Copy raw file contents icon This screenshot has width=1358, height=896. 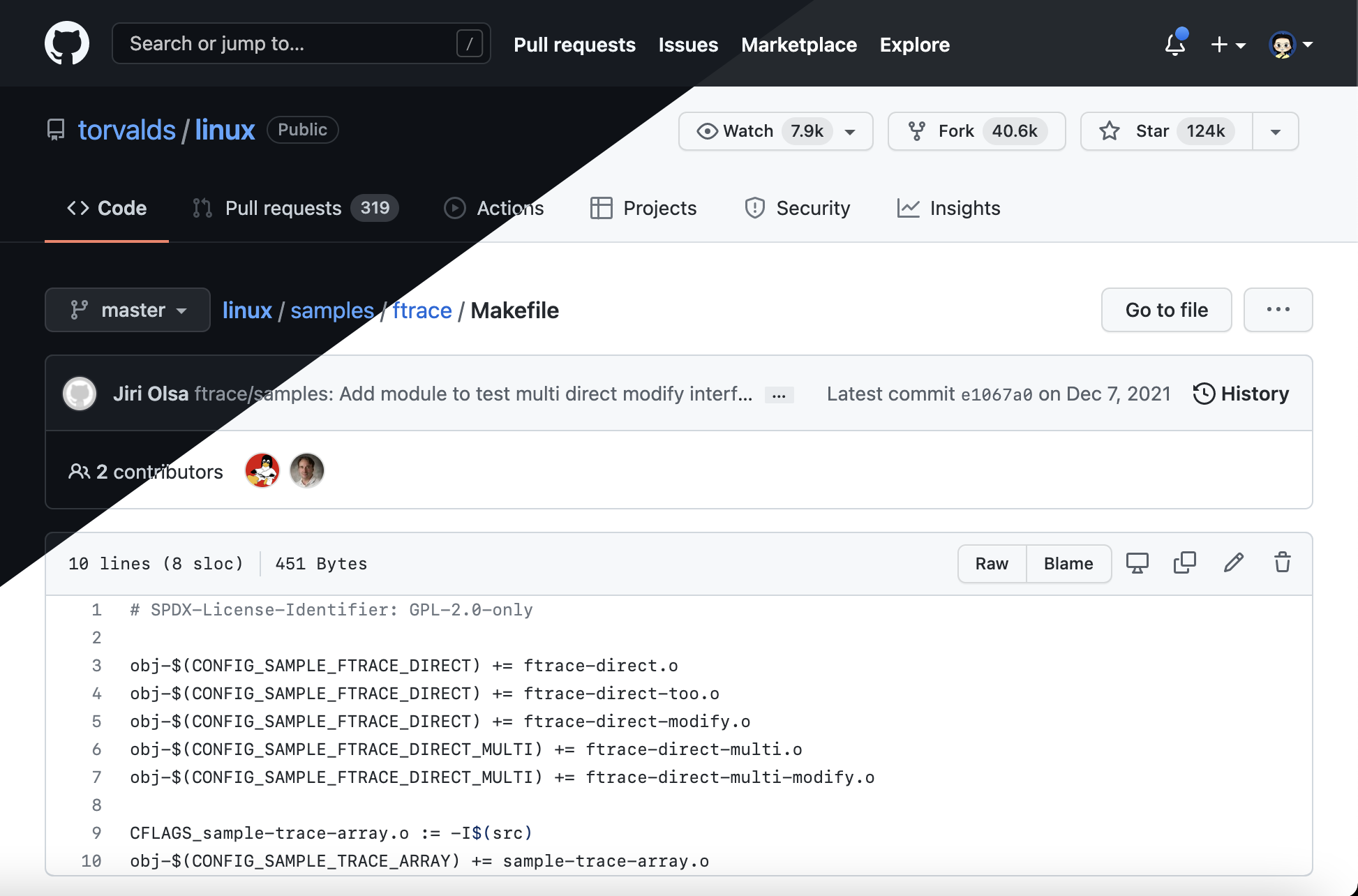[1184, 563]
